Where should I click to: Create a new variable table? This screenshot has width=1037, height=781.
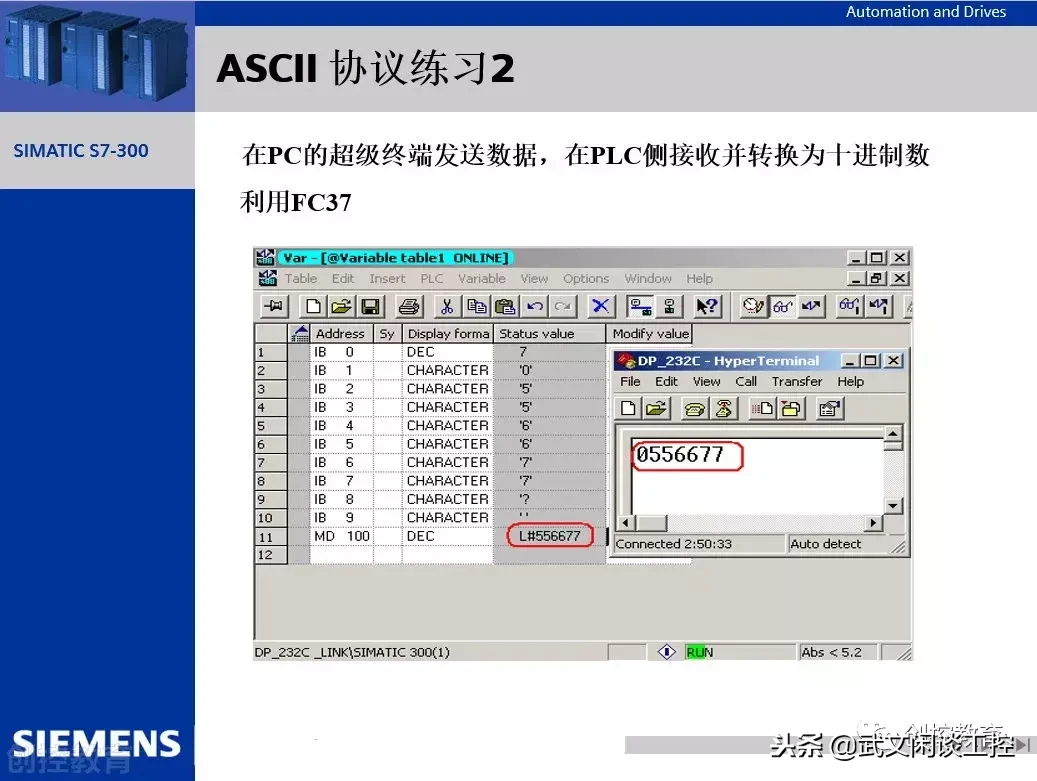(x=313, y=306)
